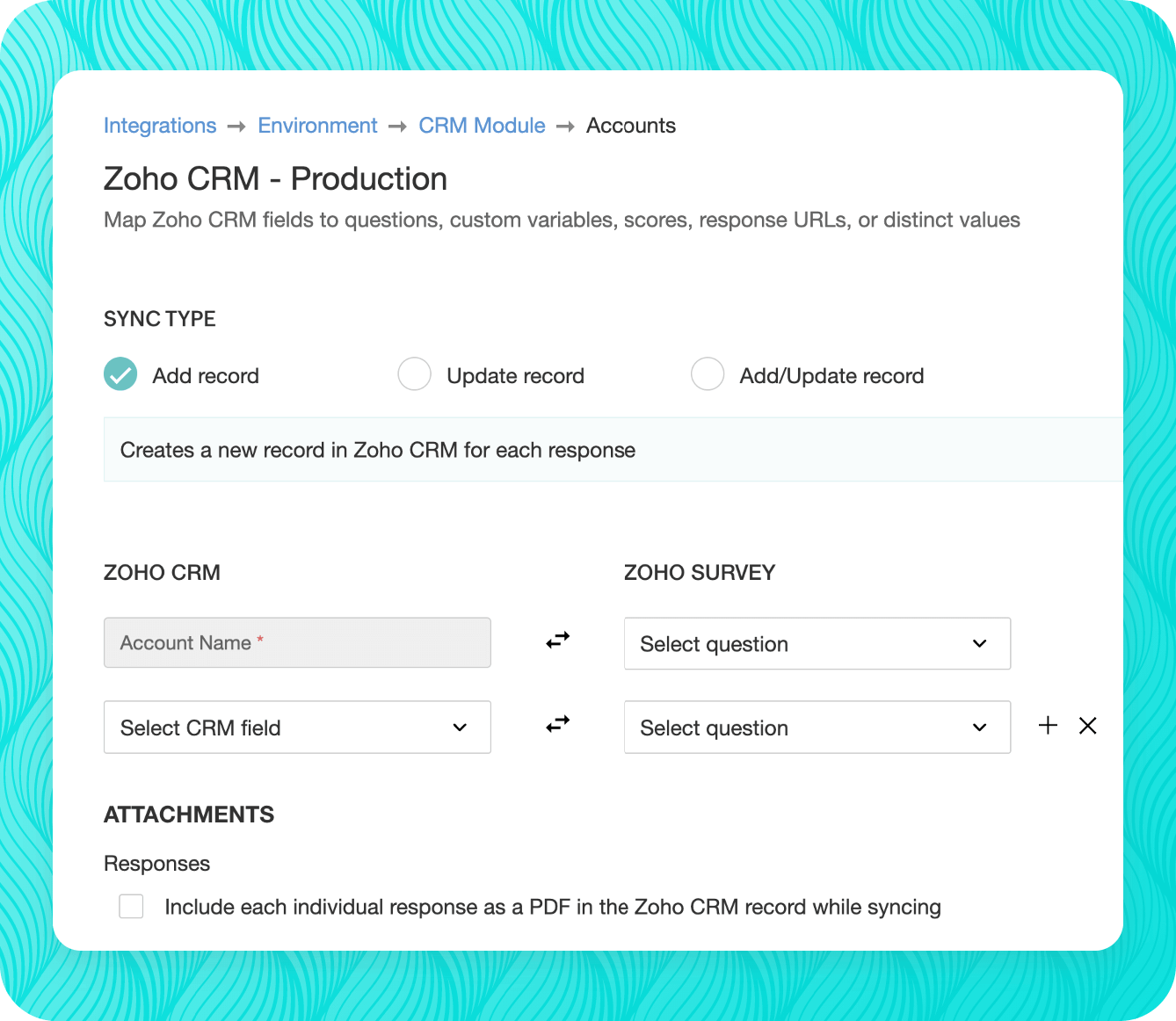Click the swap arrows icon beside Account Name

coord(557,641)
